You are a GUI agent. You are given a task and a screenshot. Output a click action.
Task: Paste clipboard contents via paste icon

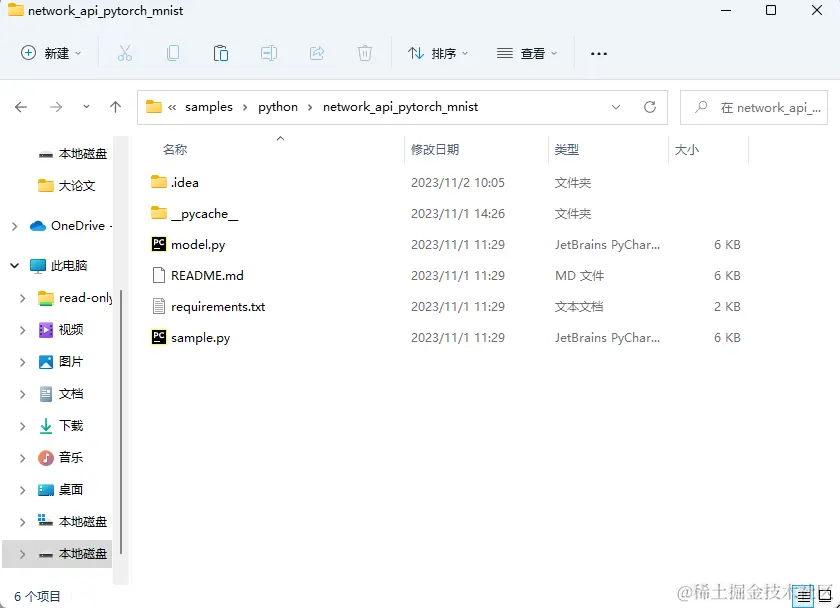(x=220, y=55)
